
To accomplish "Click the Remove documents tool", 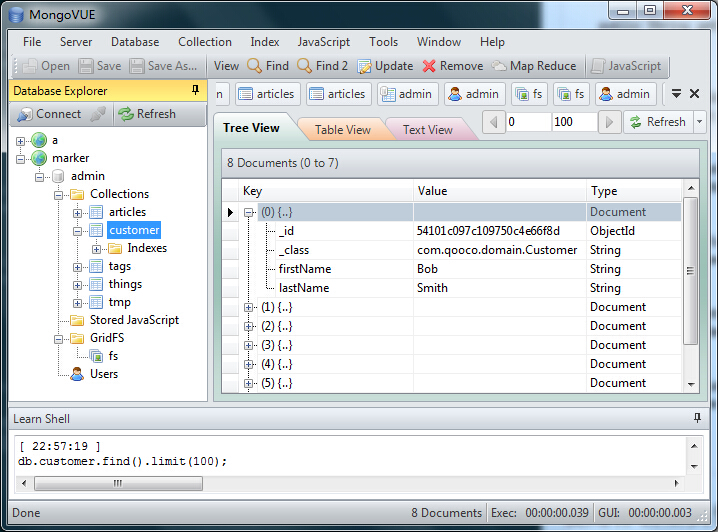I will click(x=452, y=66).
